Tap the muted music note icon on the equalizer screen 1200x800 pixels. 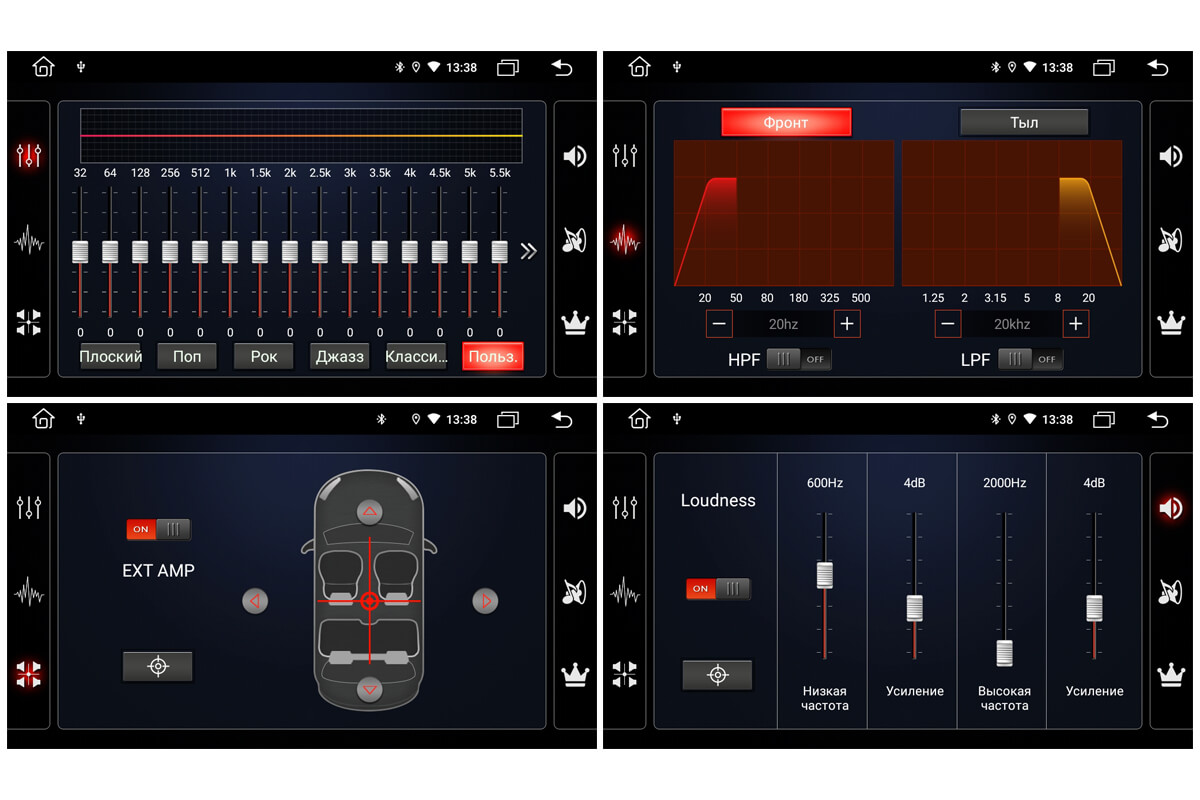pyautogui.click(x=575, y=240)
